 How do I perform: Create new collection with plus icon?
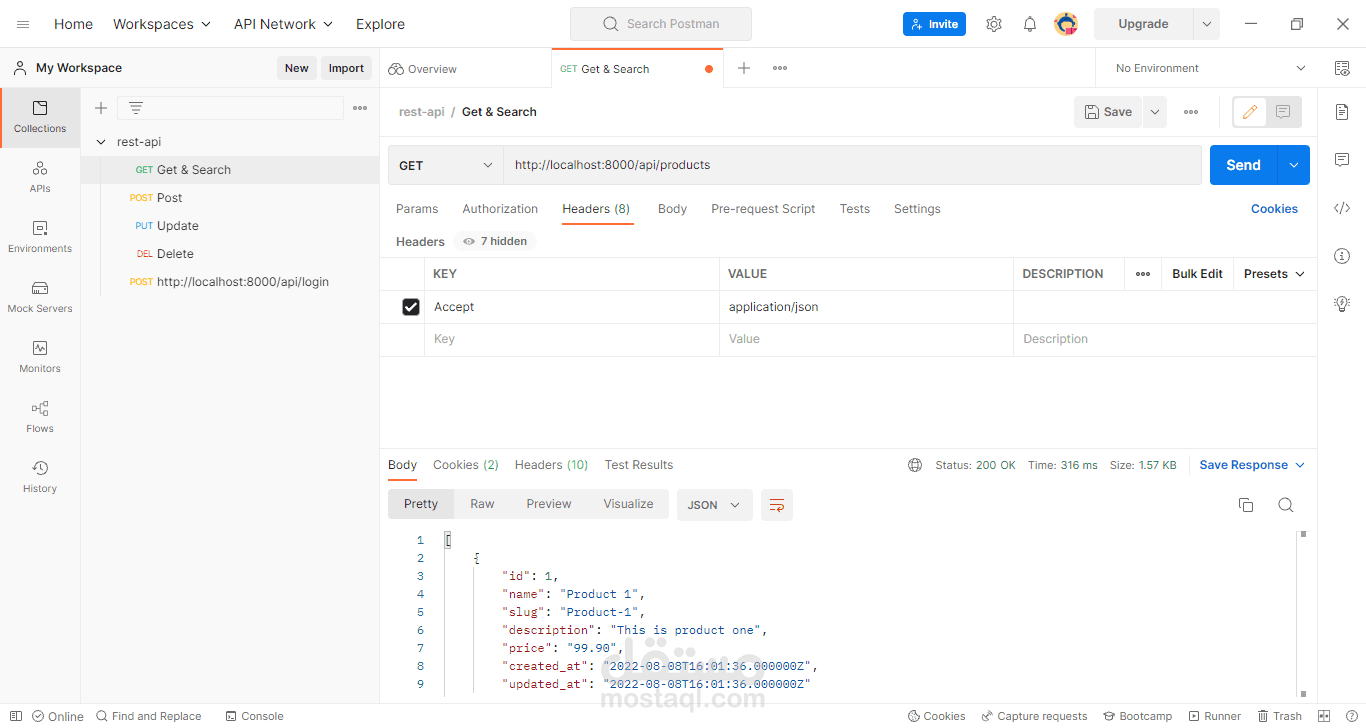(x=100, y=108)
